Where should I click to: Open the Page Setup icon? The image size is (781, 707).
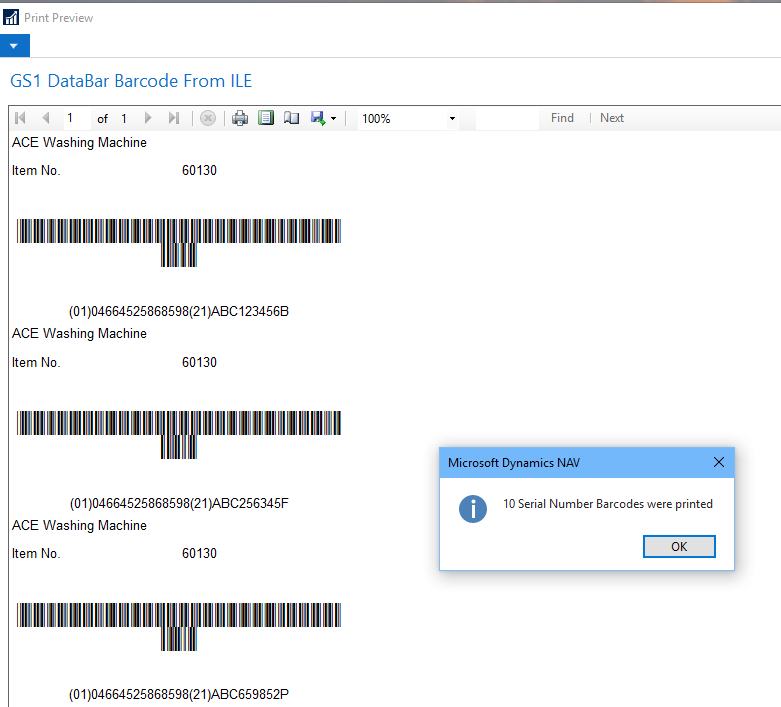tap(291, 118)
